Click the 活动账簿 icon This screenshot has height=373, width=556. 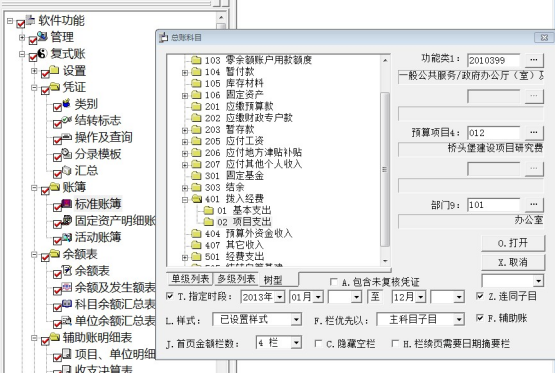67,237
